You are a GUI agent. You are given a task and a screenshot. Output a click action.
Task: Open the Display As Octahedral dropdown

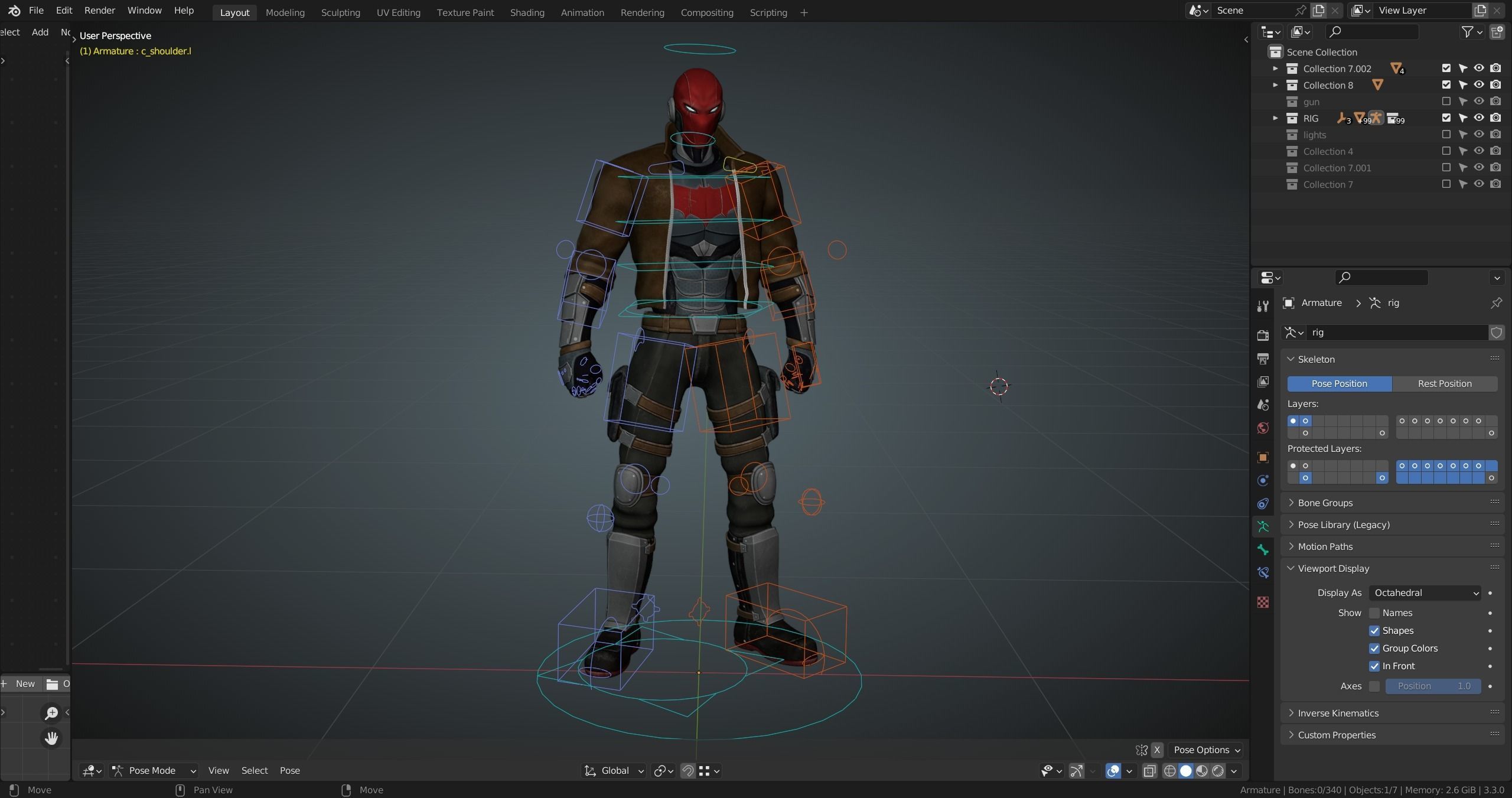[x=1425, y=593]
